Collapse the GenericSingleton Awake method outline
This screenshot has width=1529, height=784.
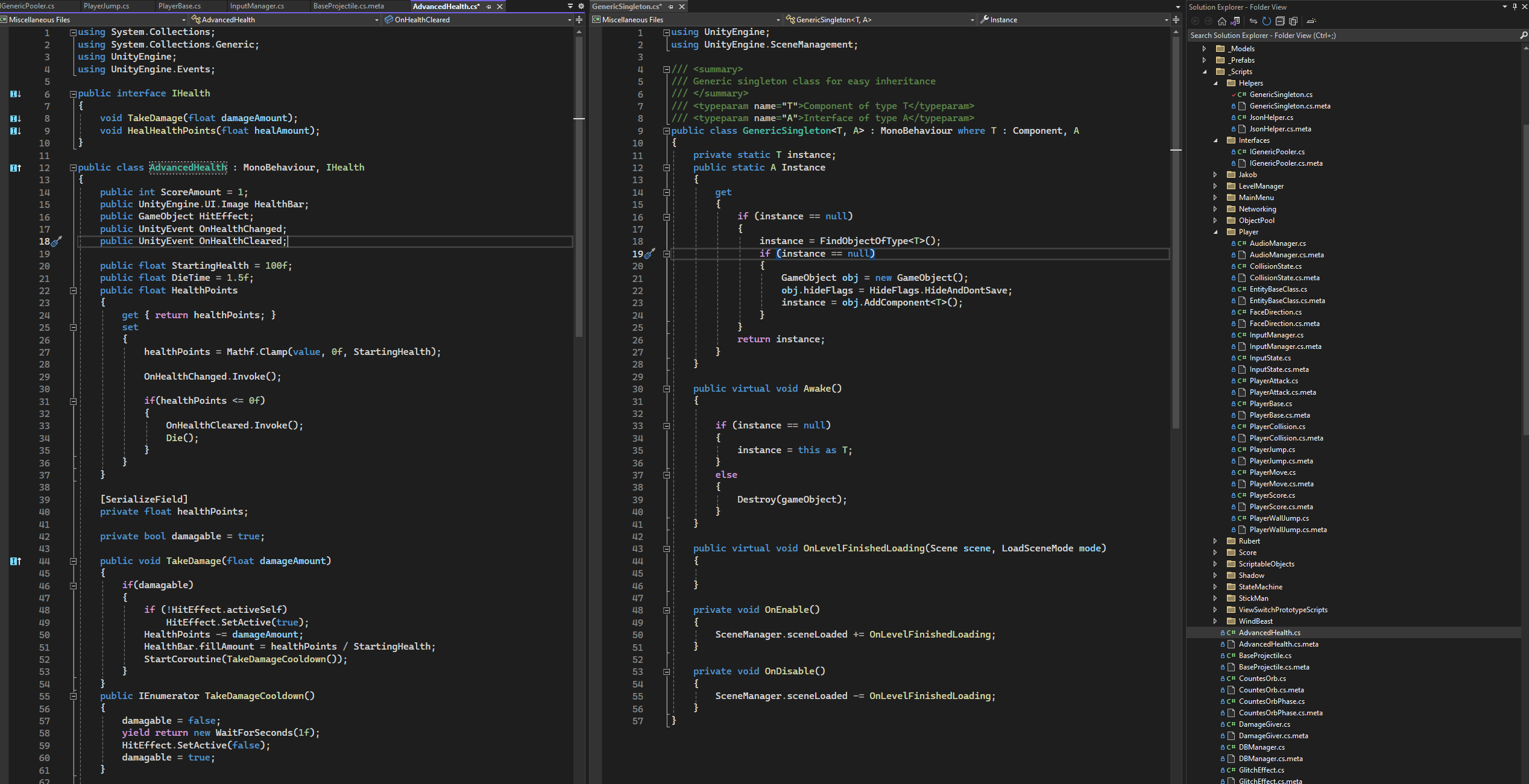click(666, 389)
